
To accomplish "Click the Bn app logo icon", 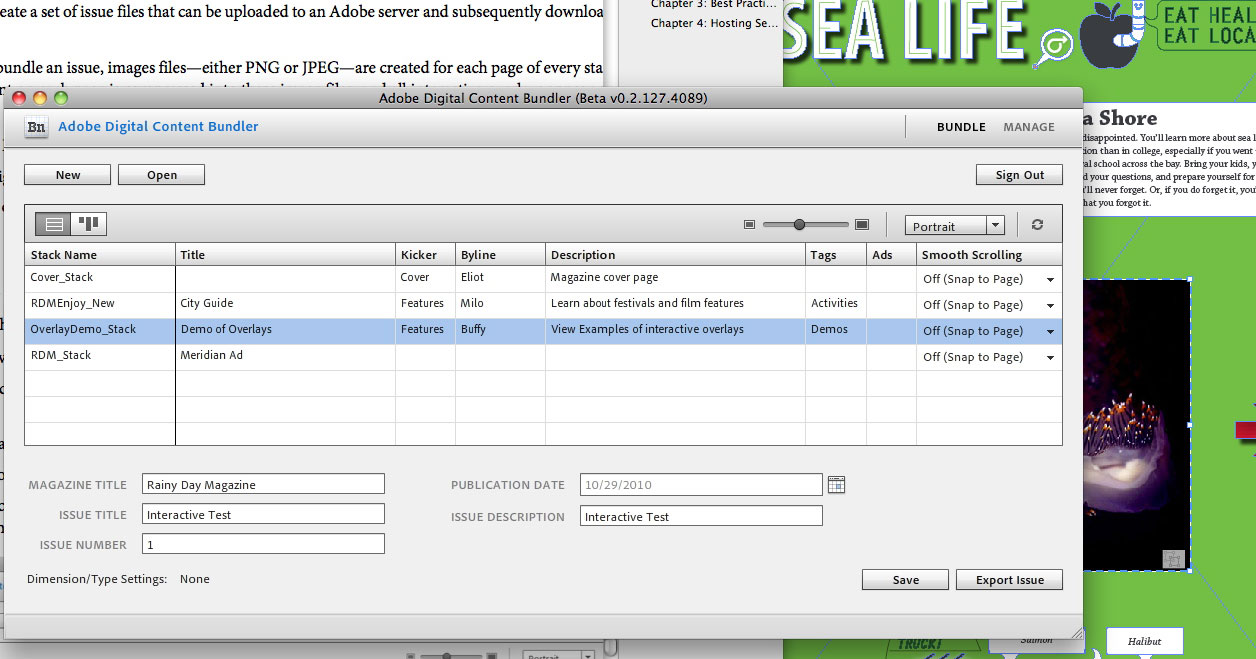I will 36,127.
